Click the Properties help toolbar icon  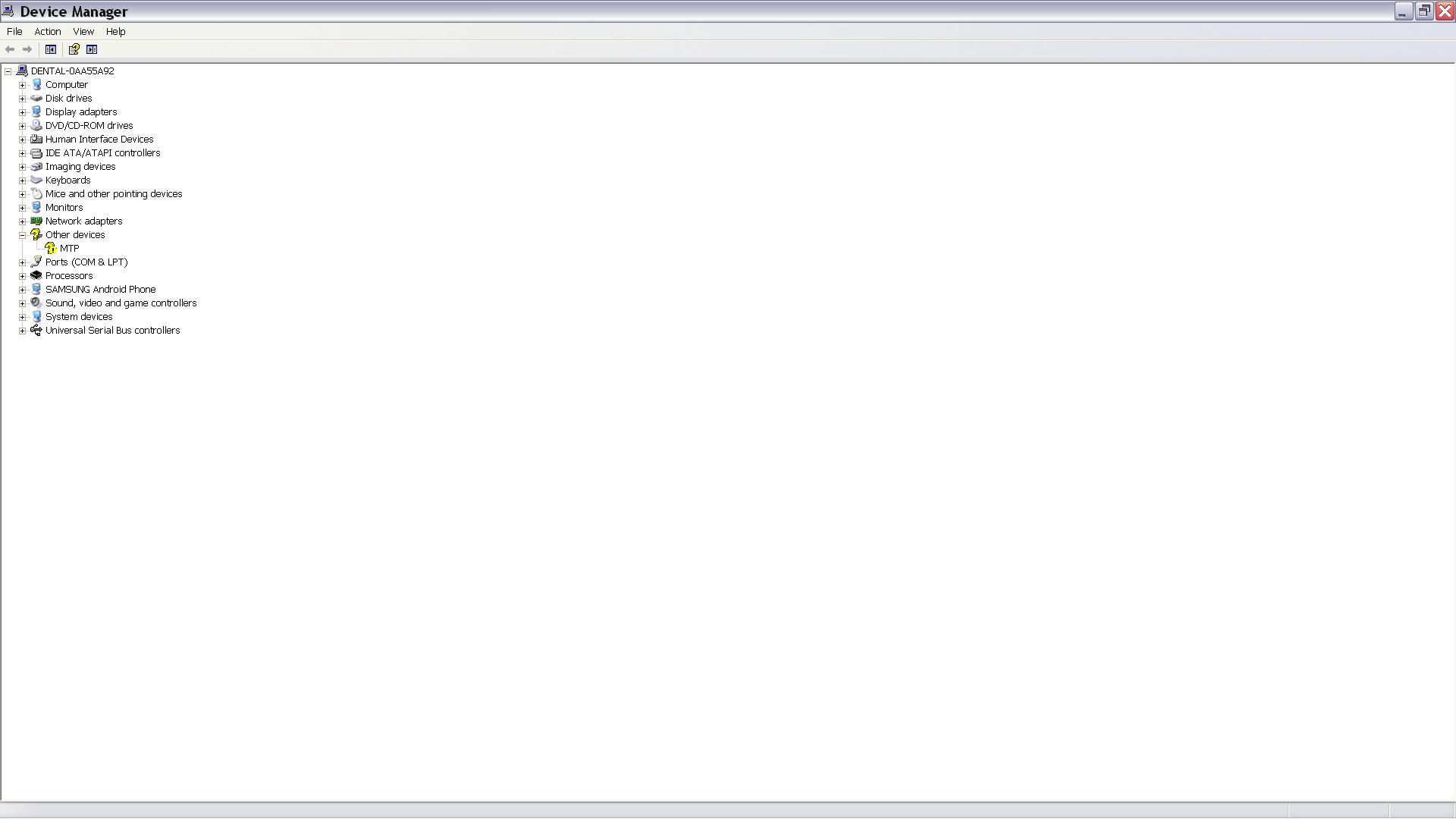[x=74, y=50]
